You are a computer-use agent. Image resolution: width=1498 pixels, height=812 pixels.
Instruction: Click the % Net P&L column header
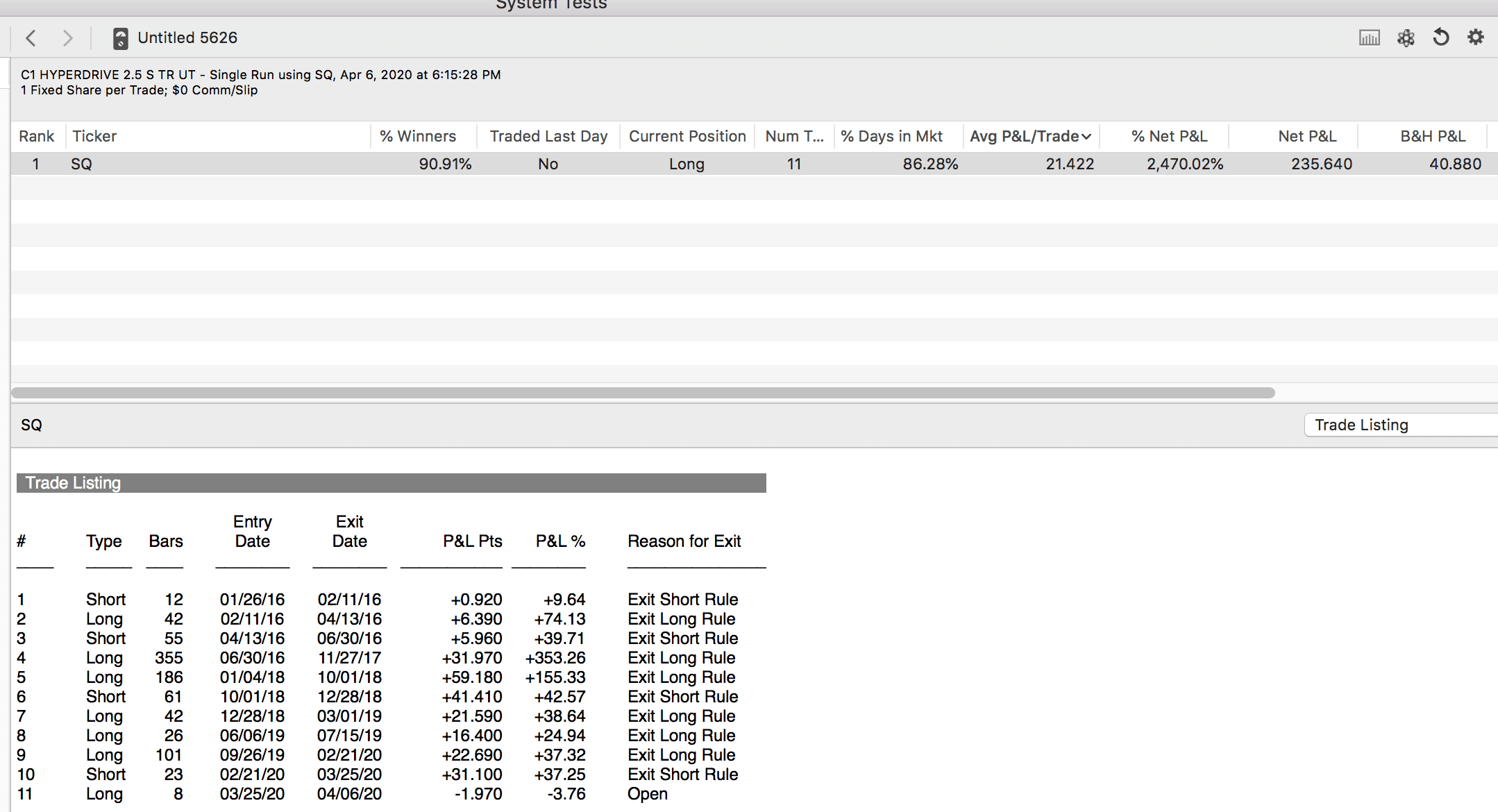1169,136
